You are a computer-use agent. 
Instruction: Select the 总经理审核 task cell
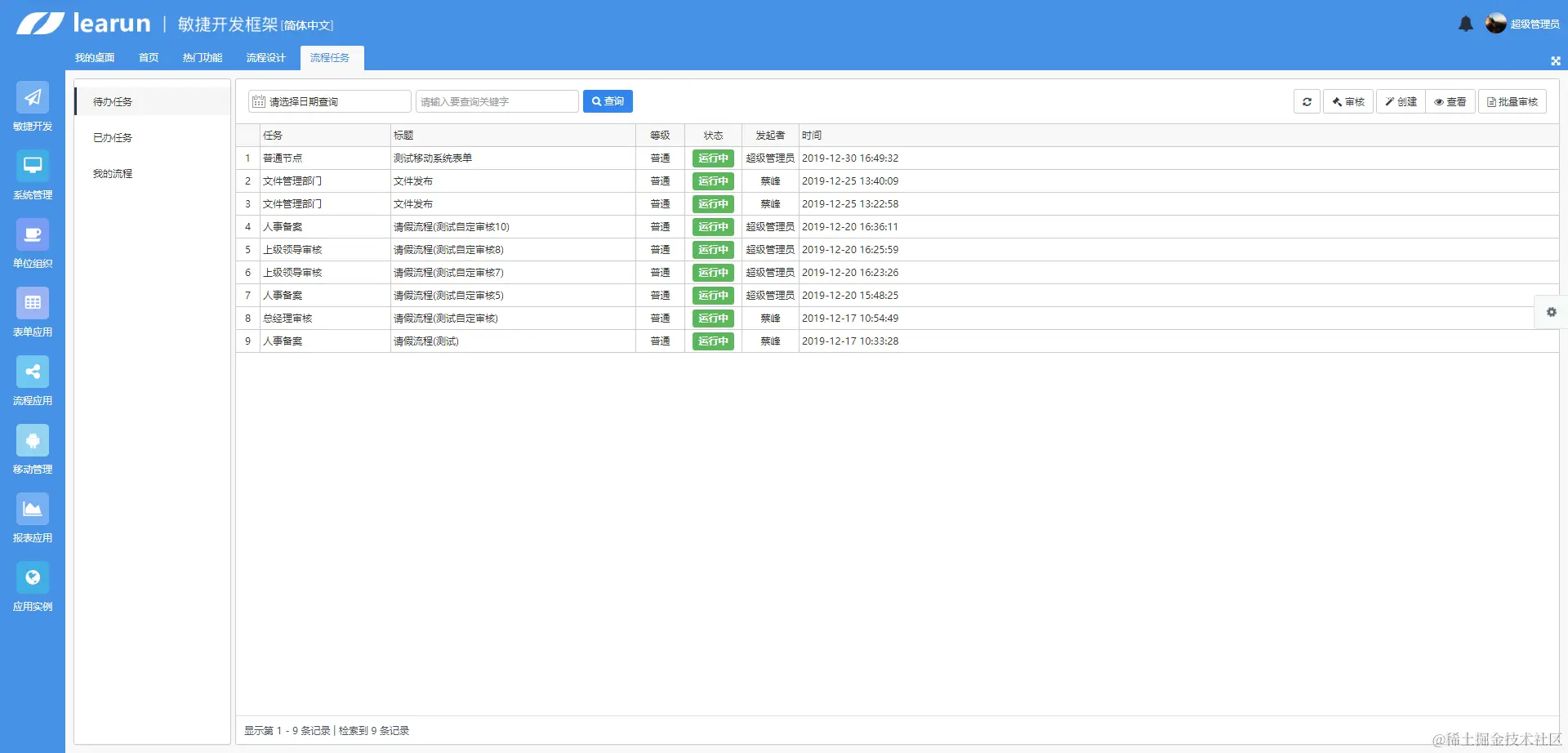point(325,318)
